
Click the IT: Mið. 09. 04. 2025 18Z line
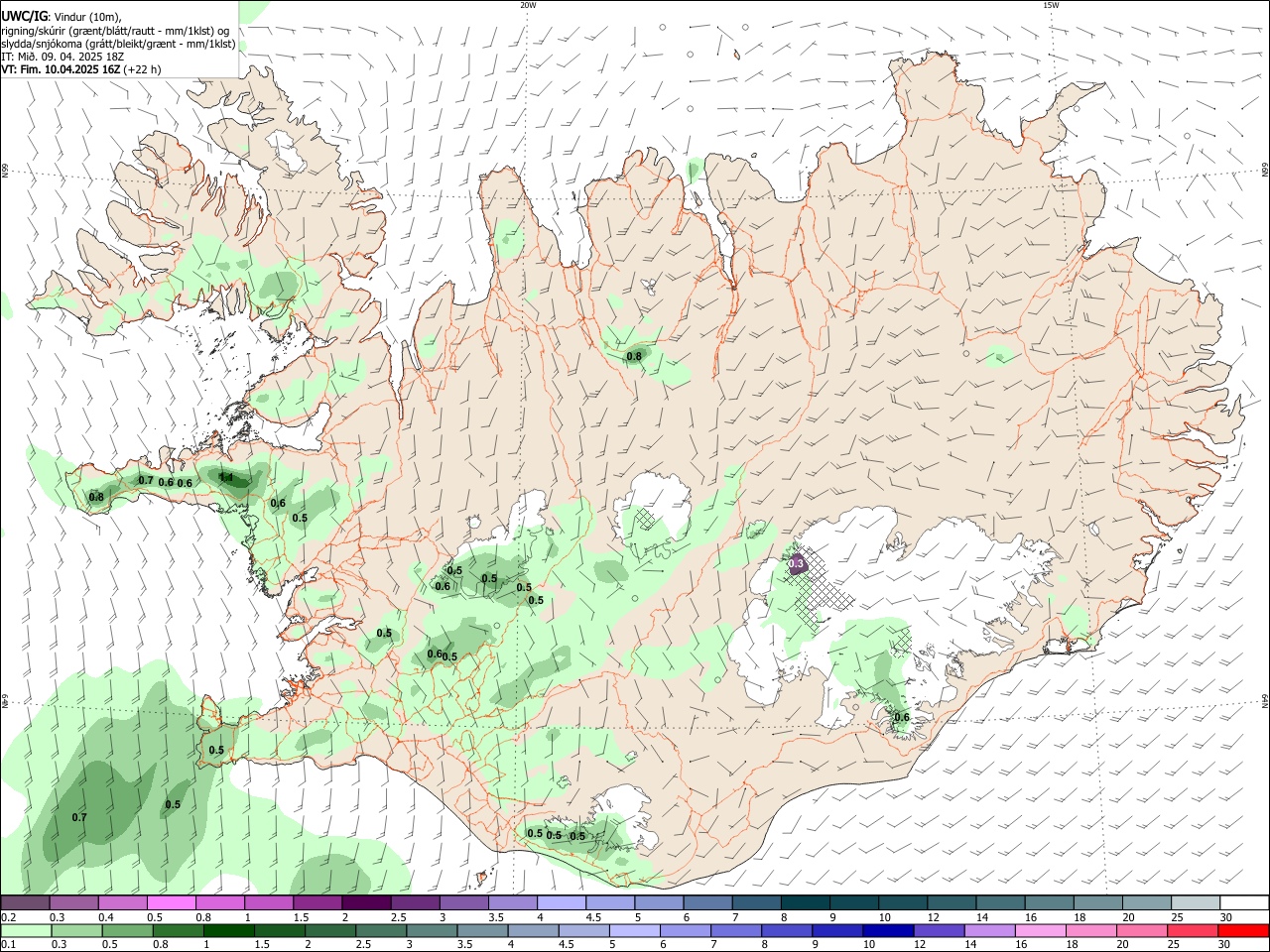[63, 57]
